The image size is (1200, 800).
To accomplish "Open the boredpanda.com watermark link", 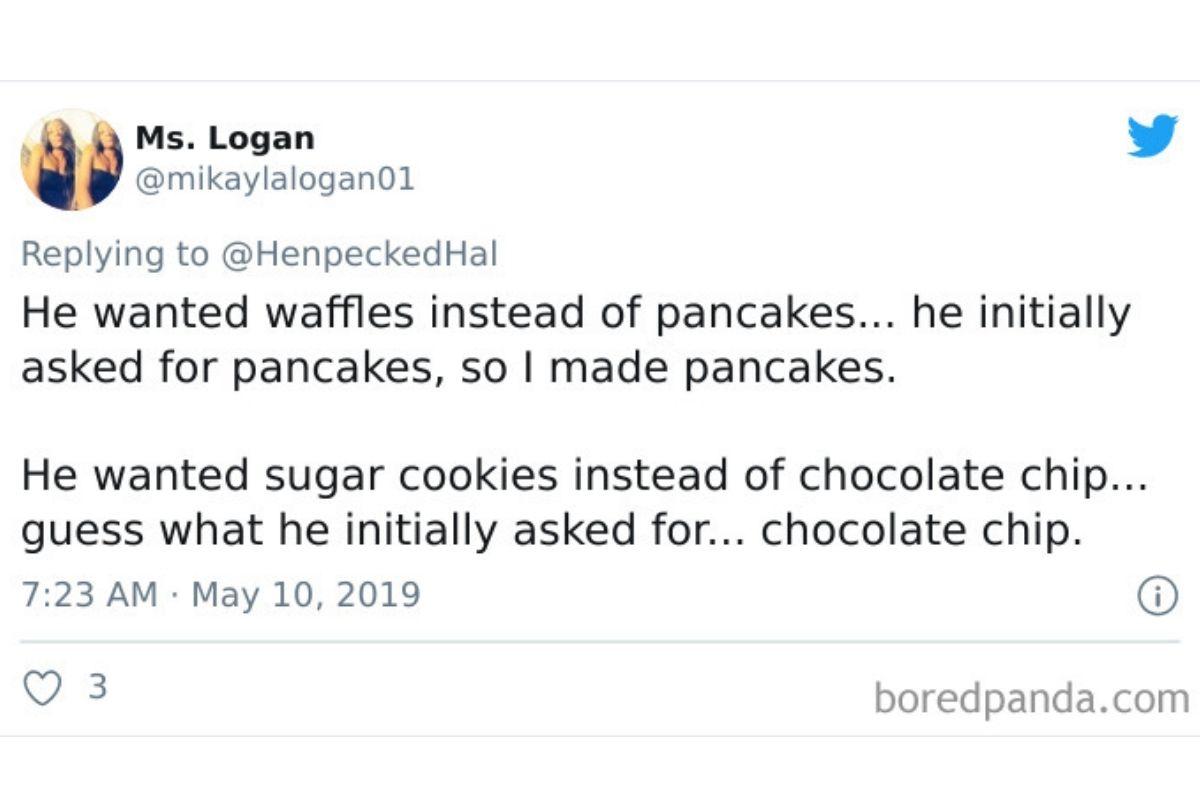I will (1031, 698).
